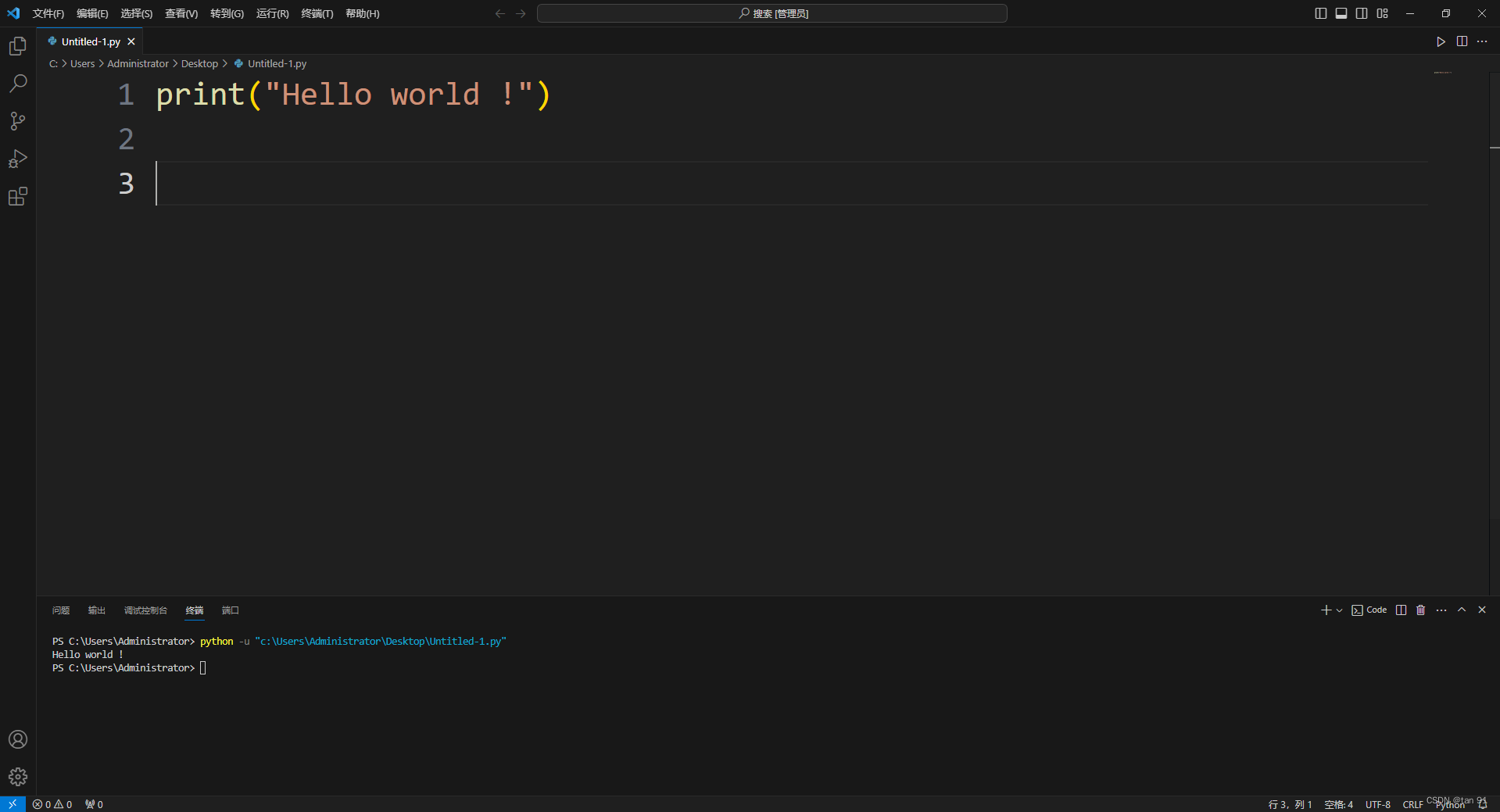The height and width of the screenshot is (812, 1500).
Task: Open the Run and Debug view
Action: tap(18, 159)
